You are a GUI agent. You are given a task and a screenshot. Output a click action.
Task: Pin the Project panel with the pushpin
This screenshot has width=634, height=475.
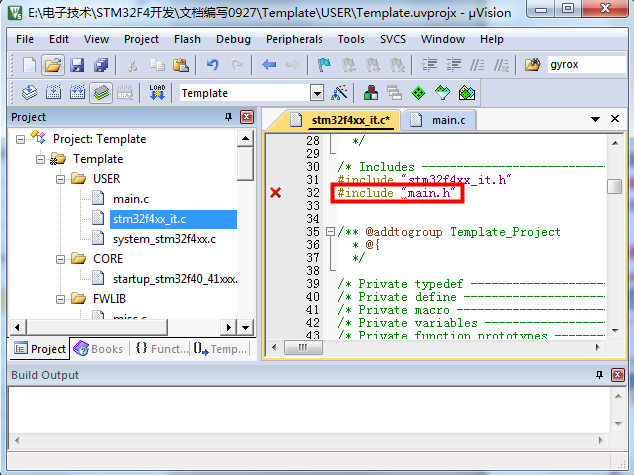click(228, 117)
